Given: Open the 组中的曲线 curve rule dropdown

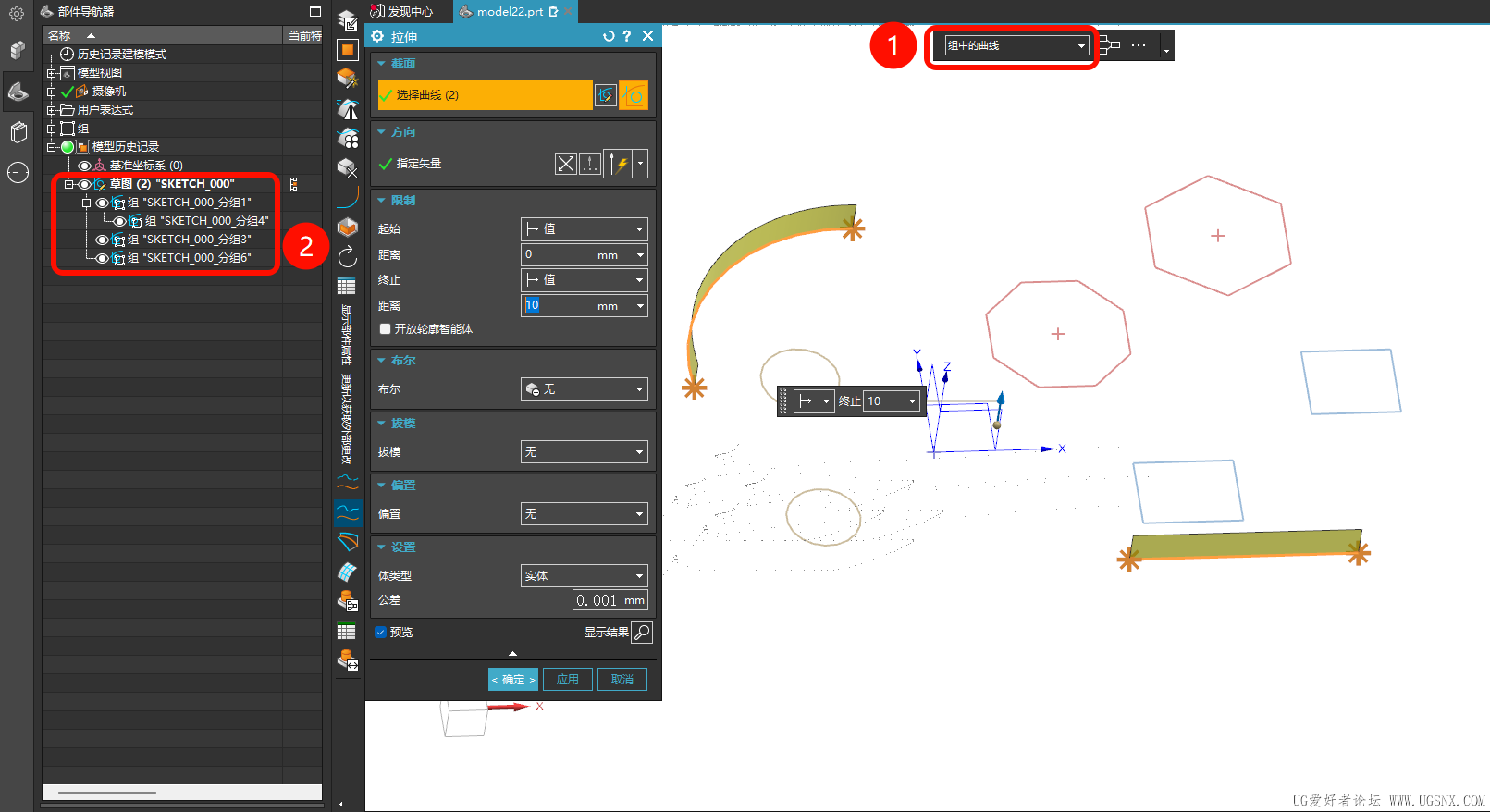Looking at the screenshot, I should 1016,45.
